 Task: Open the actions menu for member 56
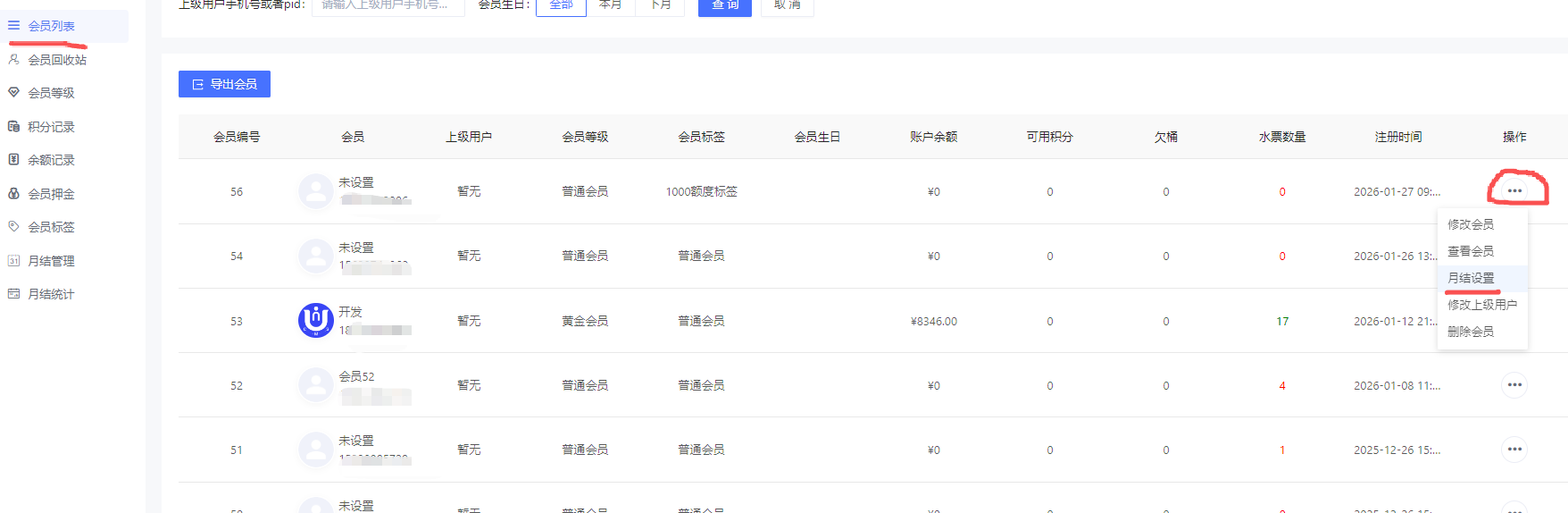(x=1514, y=191)
